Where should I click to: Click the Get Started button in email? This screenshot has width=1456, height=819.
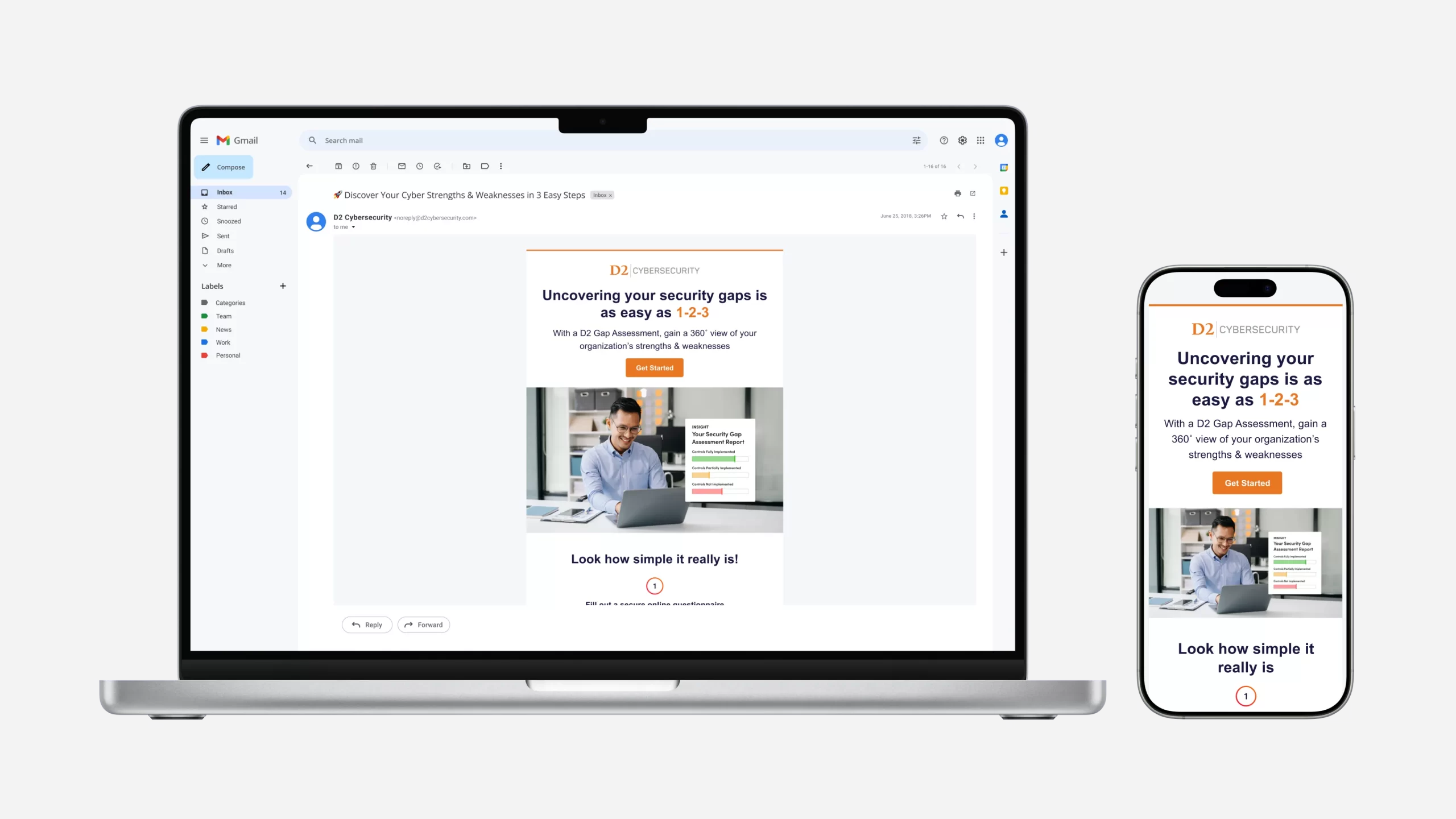pos(654,368)
